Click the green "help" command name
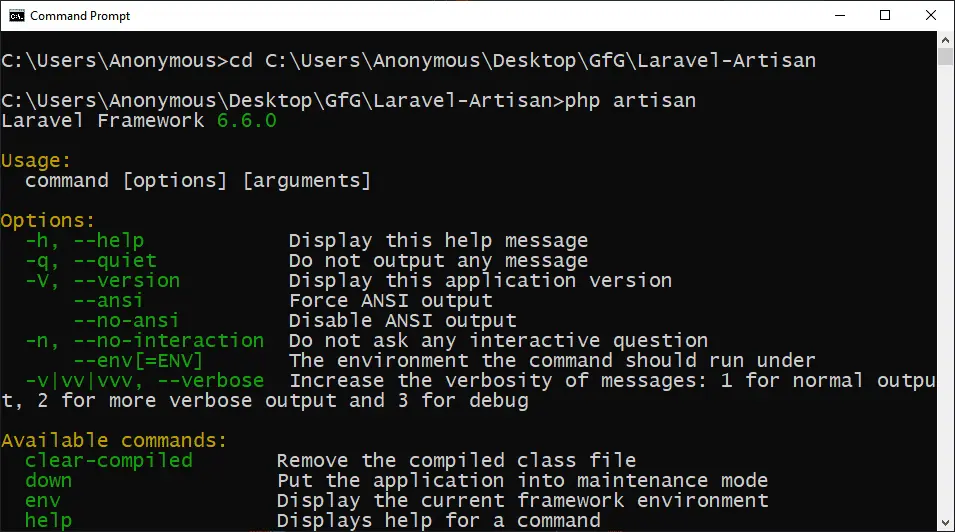 49,520
